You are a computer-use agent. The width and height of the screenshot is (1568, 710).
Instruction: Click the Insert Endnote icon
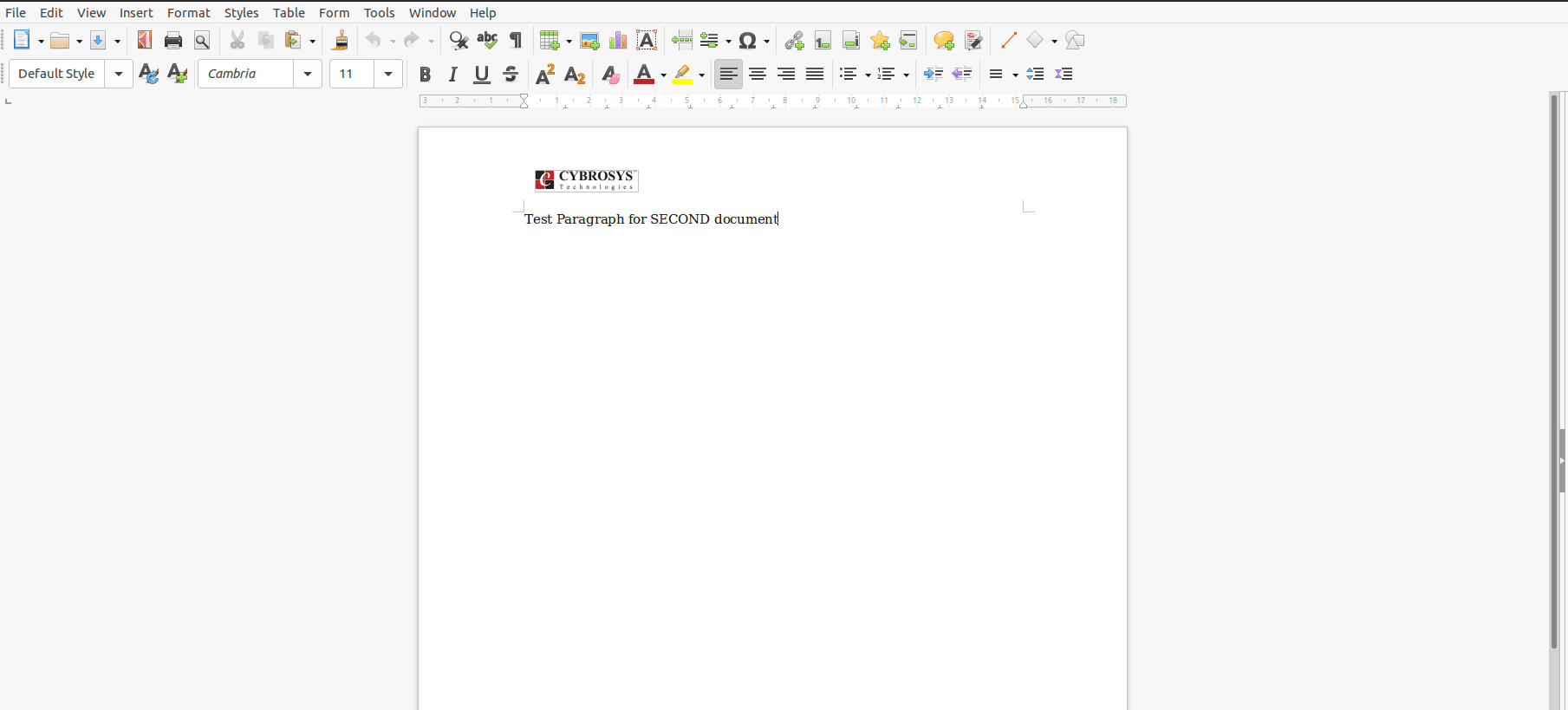point(851,40)
